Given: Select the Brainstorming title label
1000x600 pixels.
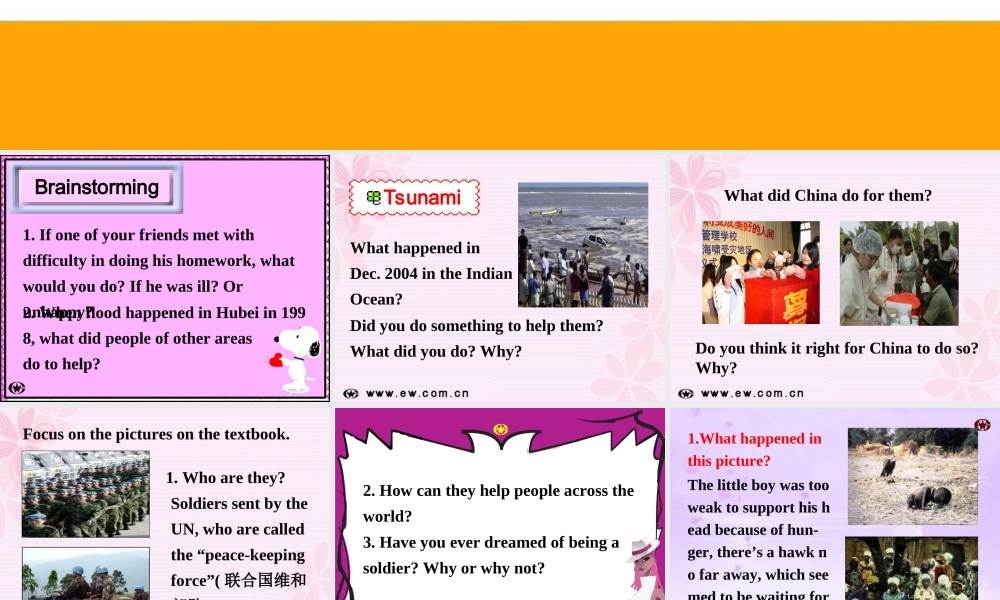Looking at the screenshot, I should [96, 187].
